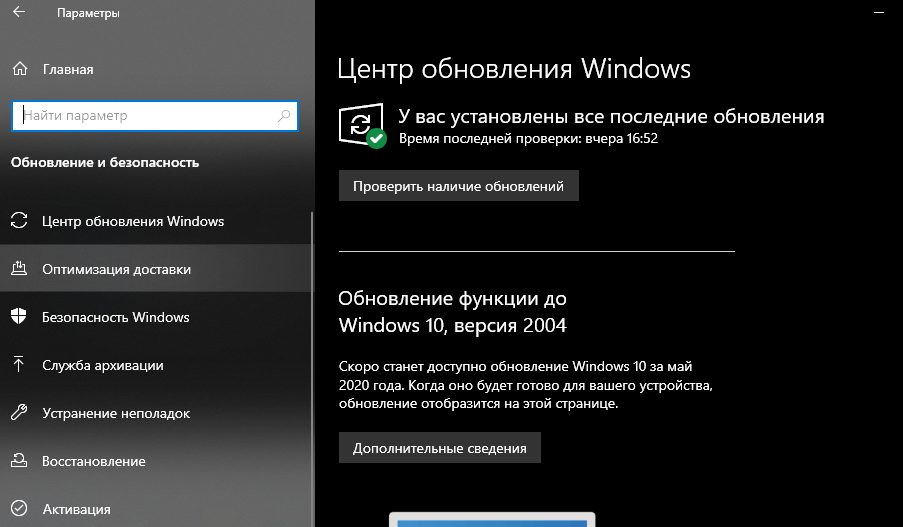
Task: Click the Обновление и безопасность heading
Action: (105, 162)
